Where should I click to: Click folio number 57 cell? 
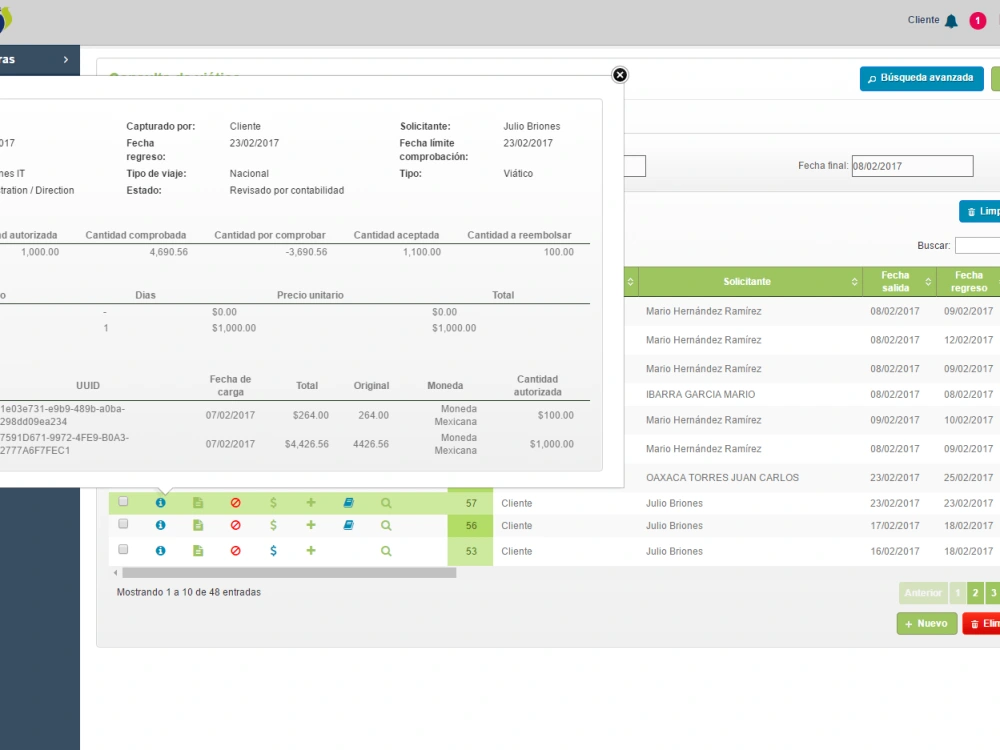(x=471, y=503)
